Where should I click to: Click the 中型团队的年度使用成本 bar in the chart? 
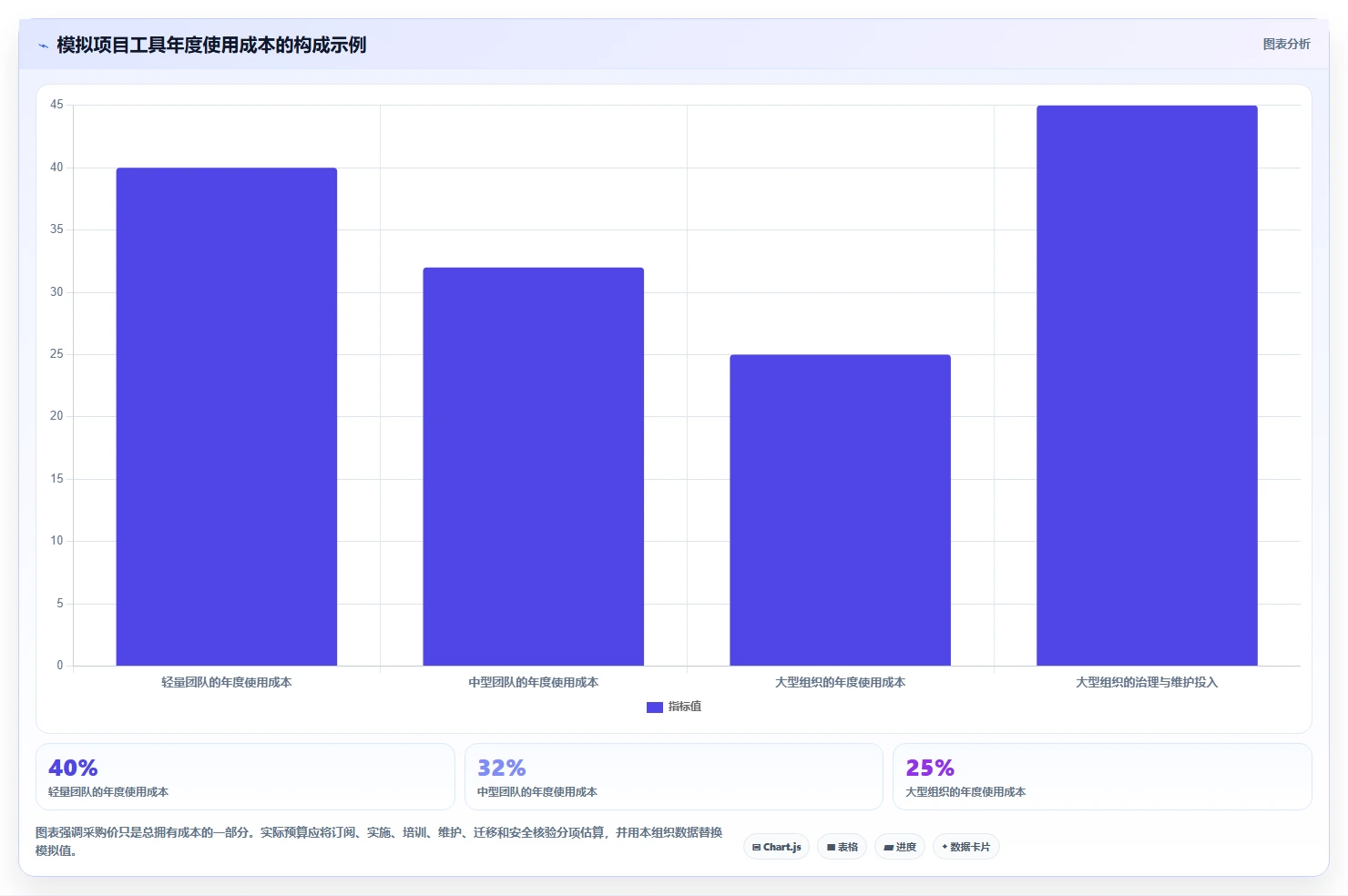tap(533, 466)
